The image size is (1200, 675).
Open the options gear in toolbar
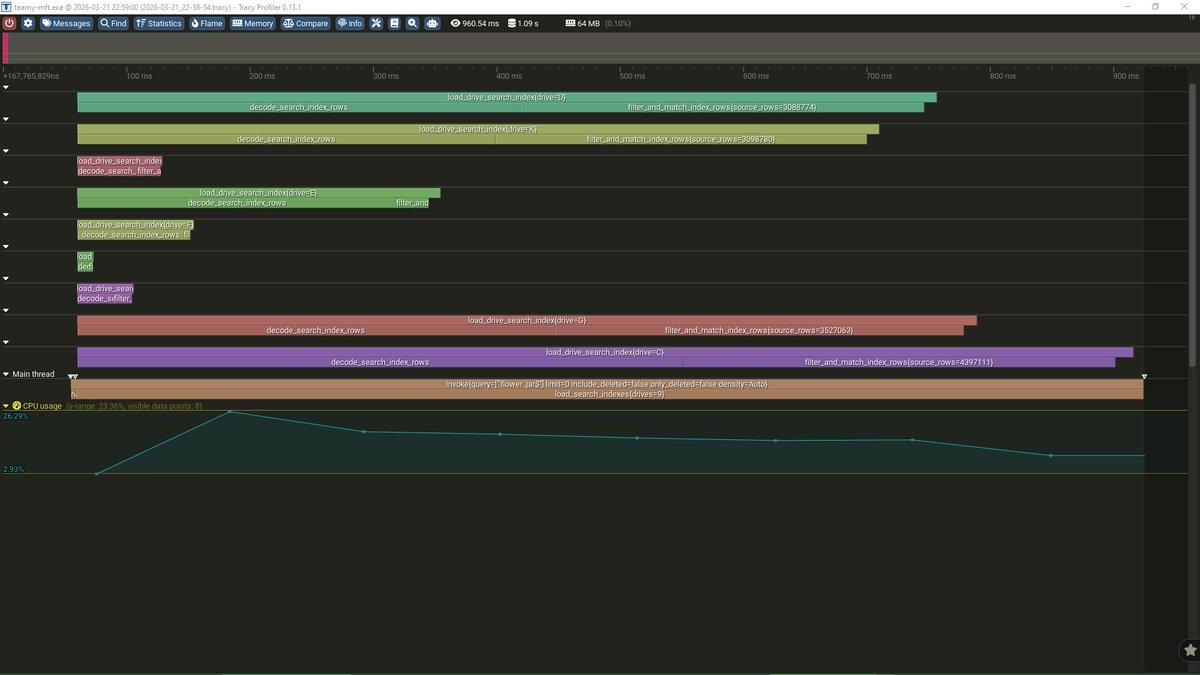28,23
